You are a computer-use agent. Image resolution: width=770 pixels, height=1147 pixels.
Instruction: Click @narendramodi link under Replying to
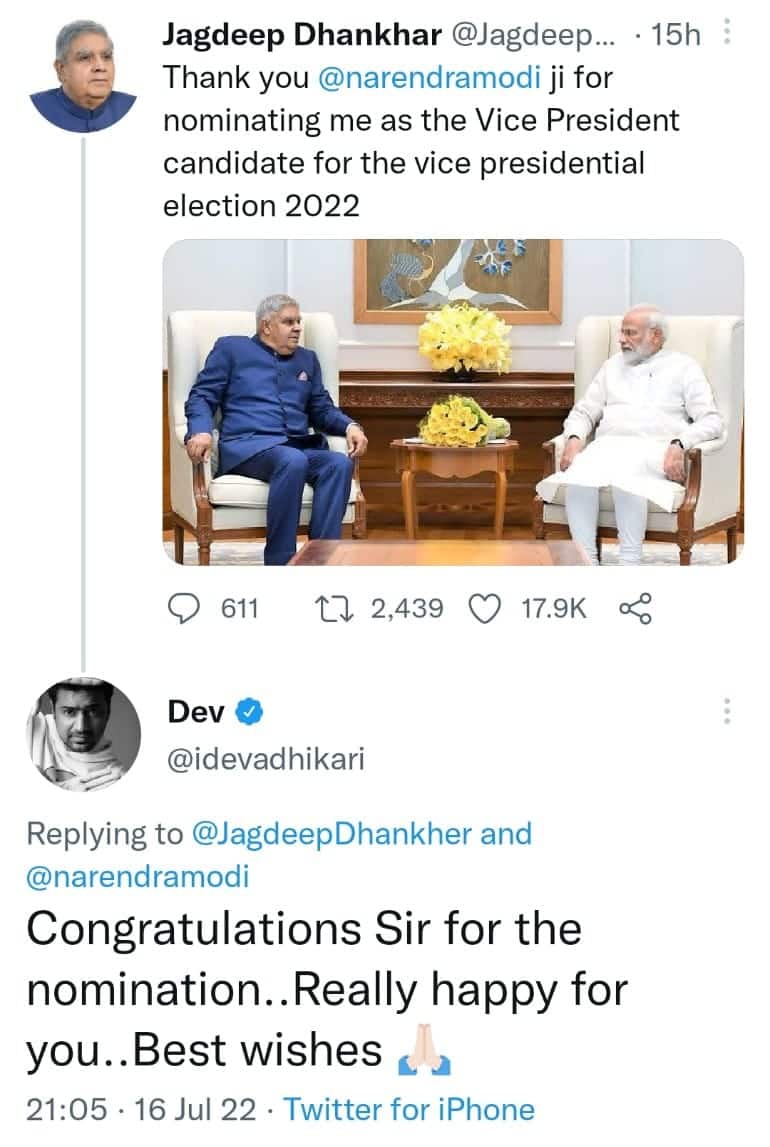point(138,877)
